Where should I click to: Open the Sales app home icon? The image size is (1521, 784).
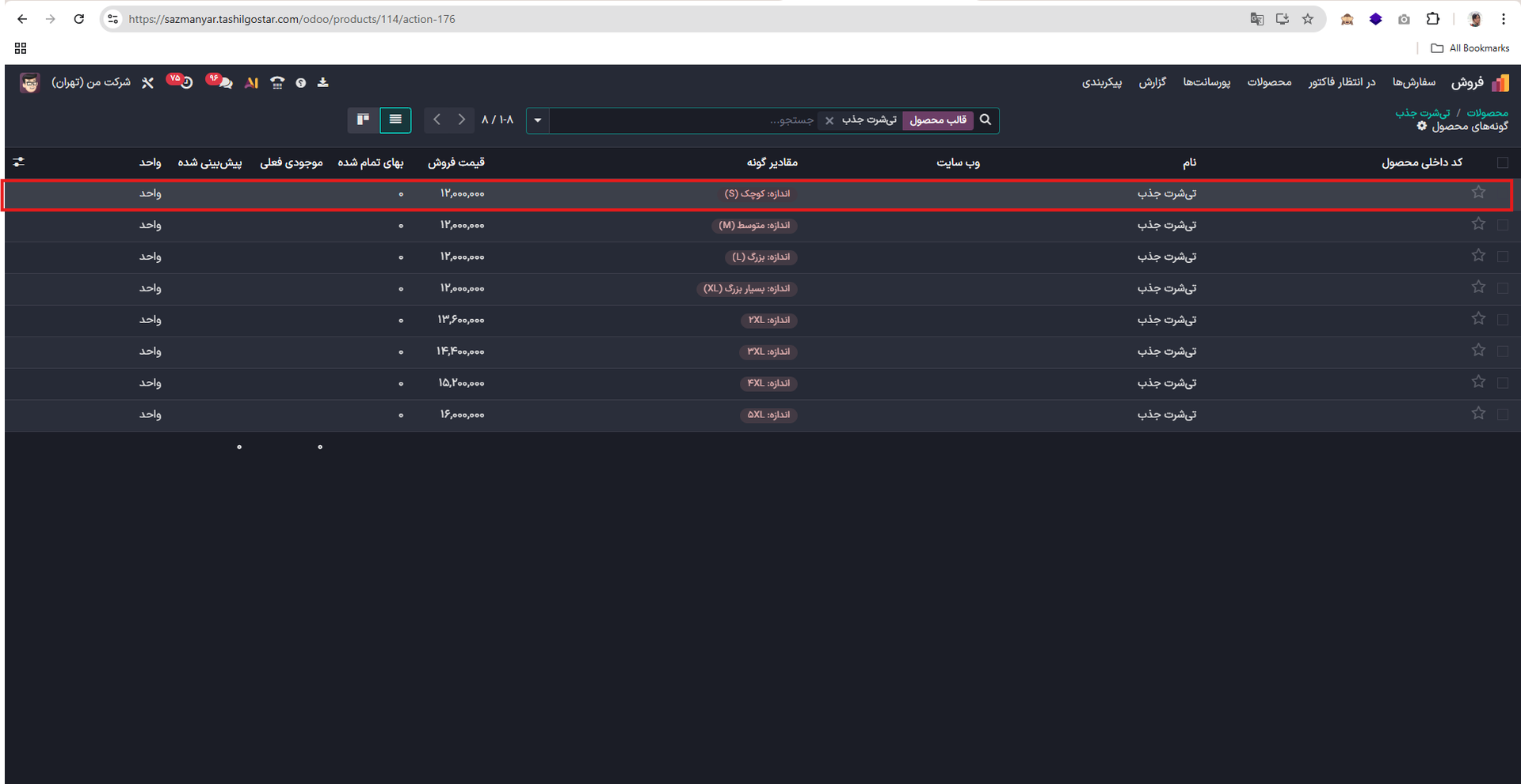tap(1500, 82)
